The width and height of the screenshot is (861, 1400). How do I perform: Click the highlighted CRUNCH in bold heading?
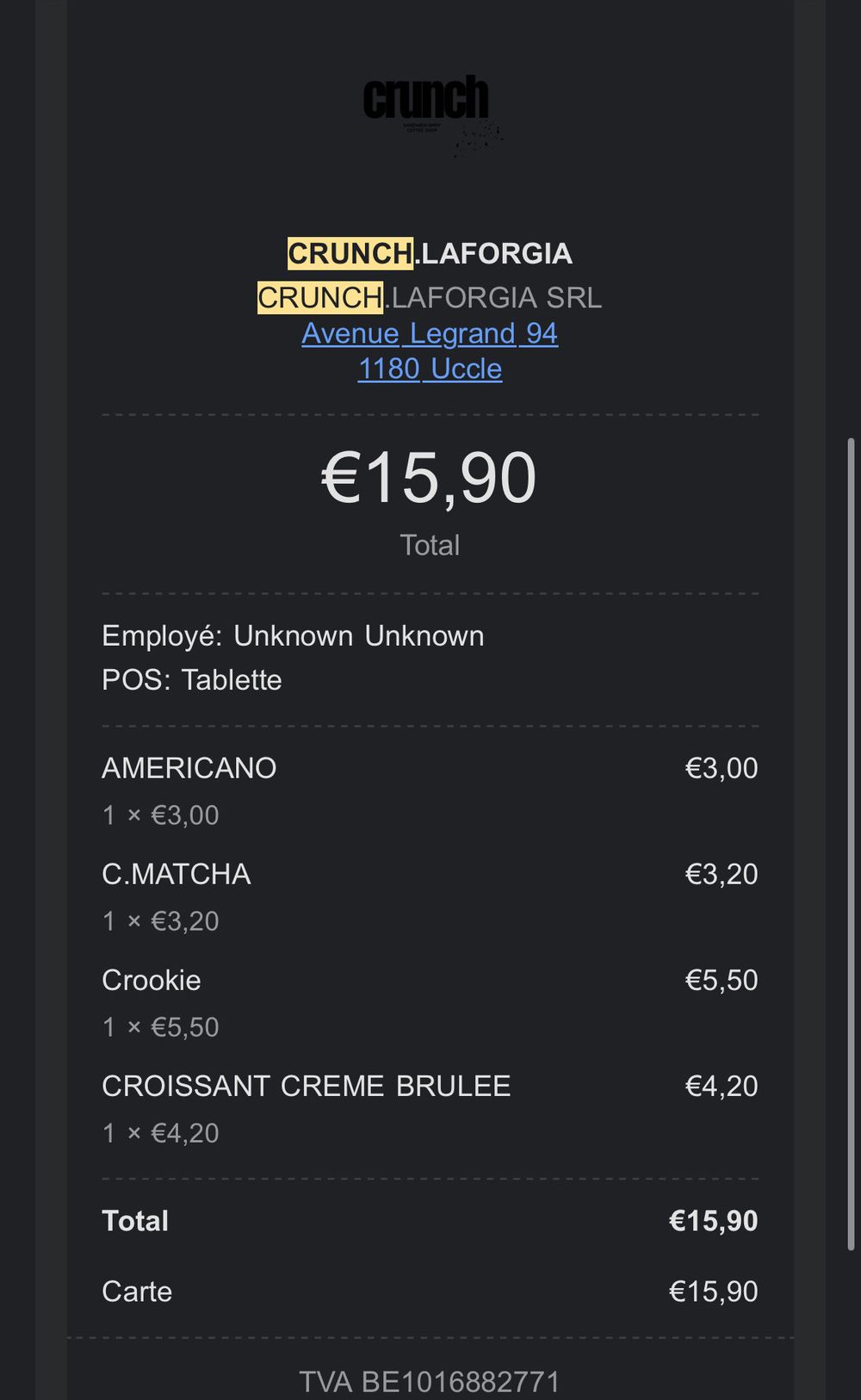click(350, 253)
